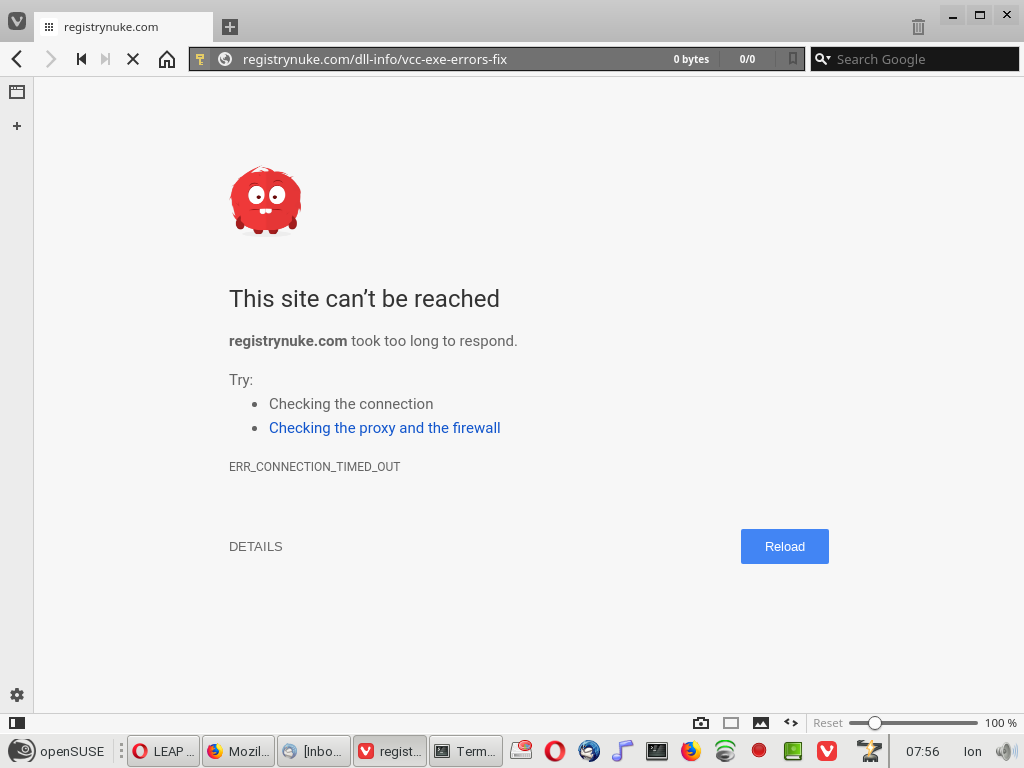Open the search engine dropdown

823,59
